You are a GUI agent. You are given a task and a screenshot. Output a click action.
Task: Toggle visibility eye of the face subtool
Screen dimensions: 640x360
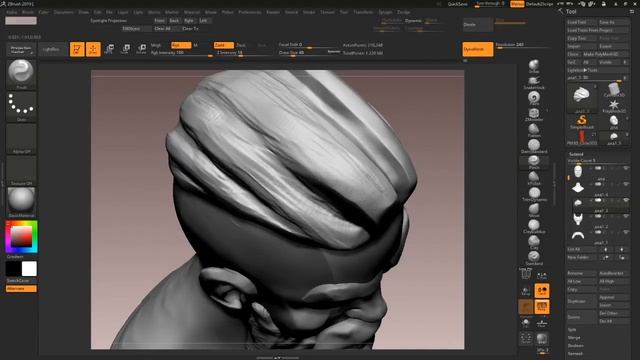626,168
